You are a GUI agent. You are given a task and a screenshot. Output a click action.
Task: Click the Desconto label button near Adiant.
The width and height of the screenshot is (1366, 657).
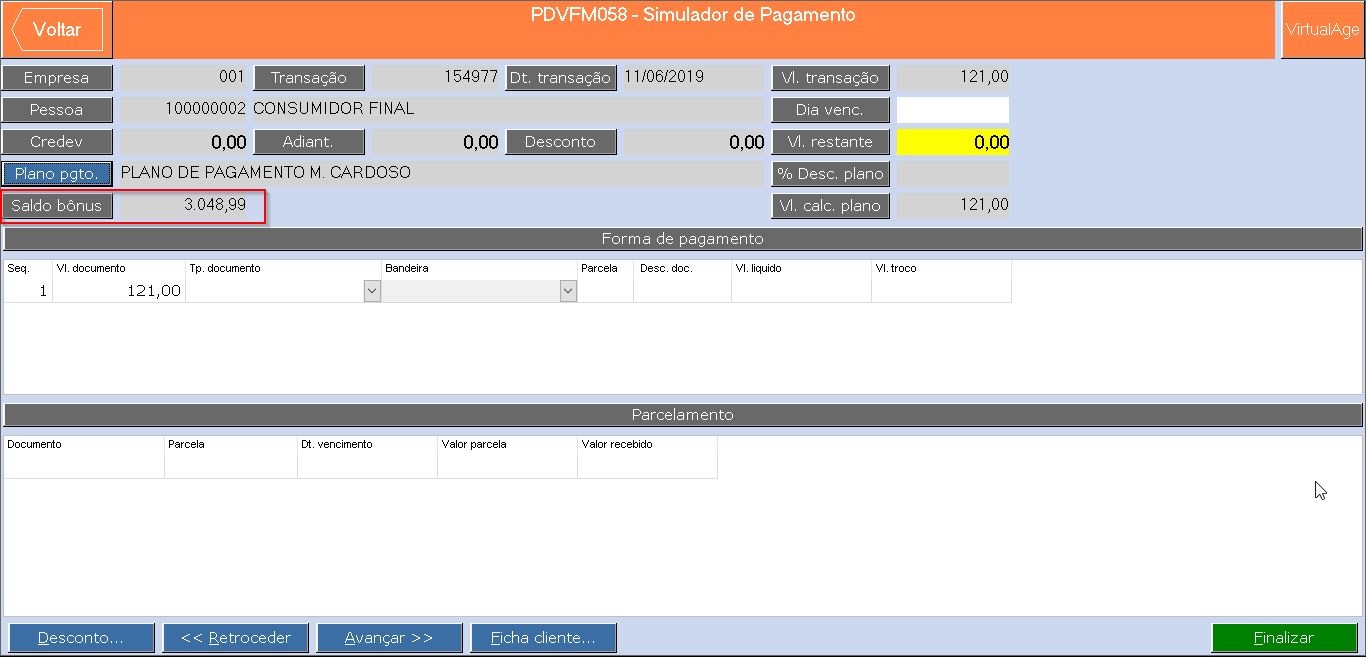coord(561,142)
